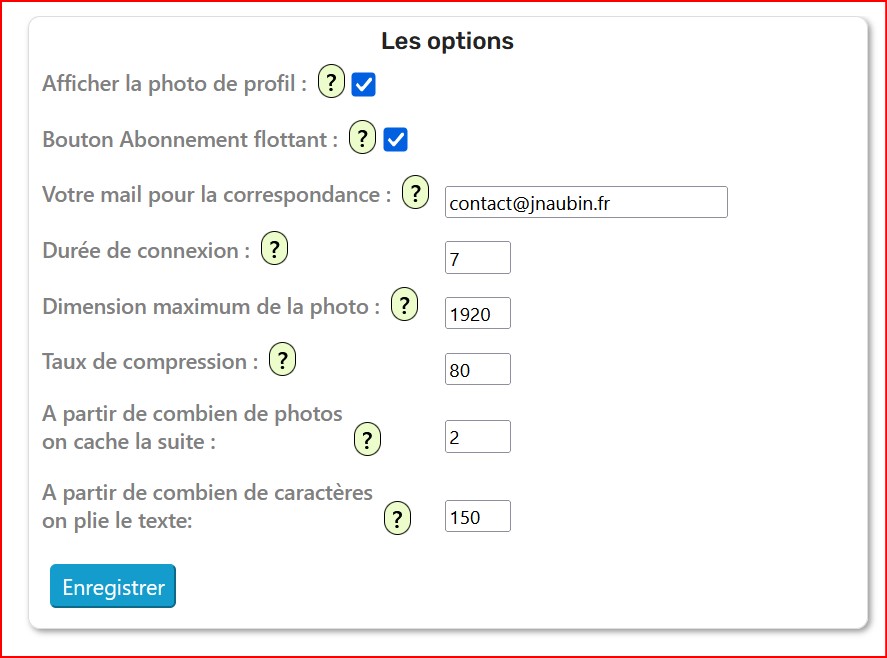Viewport: 887px width, 658px height.
Task: Open help icon for caractères on plie le texte
Action: (x=398, y=519)
